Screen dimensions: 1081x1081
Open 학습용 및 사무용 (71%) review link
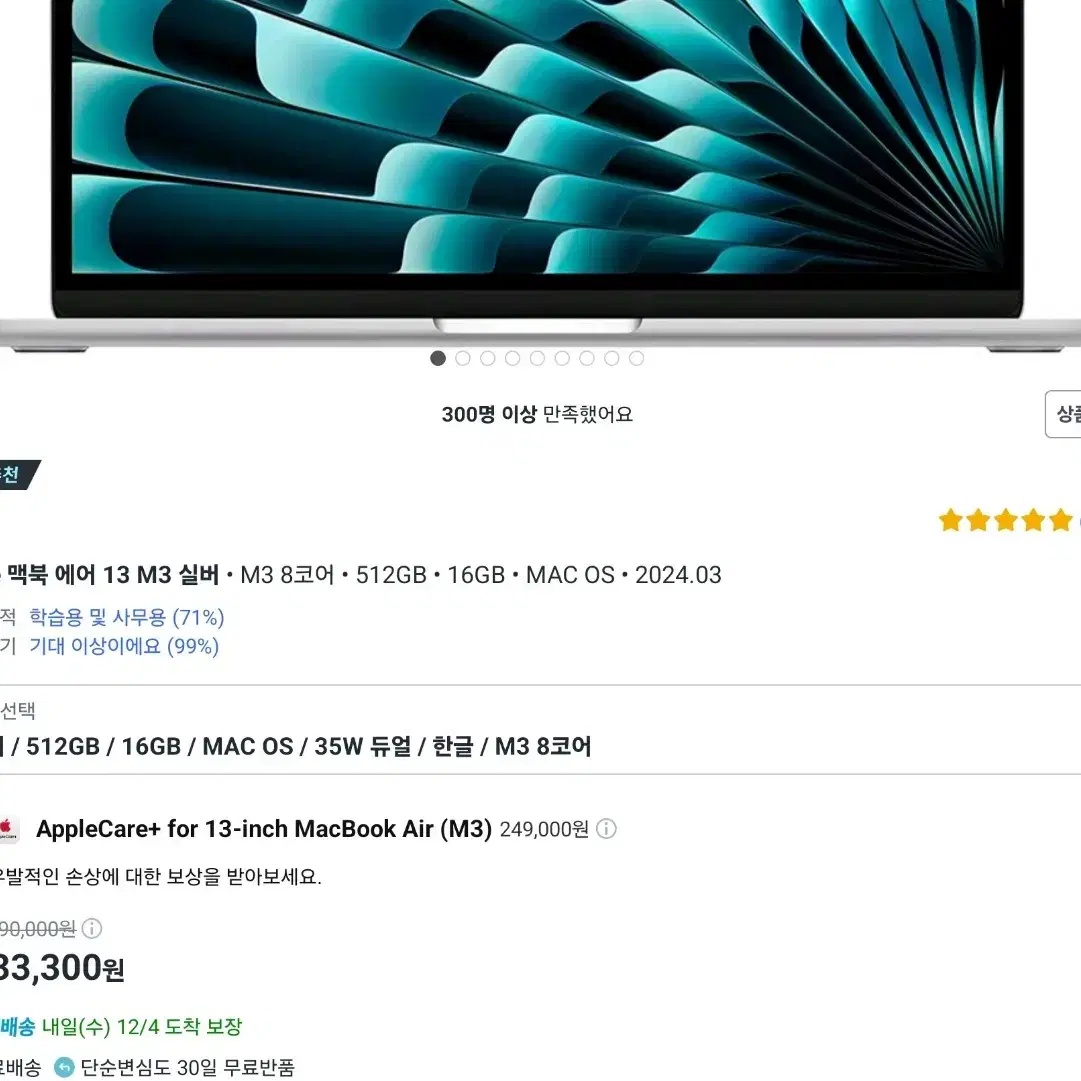pyautogui.click(x=127, y=617)
